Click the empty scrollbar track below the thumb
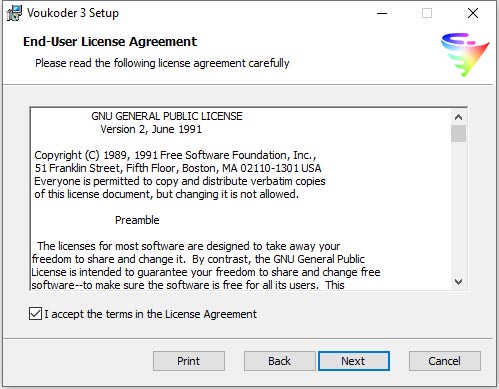499x389 pixels. [458, 208]
